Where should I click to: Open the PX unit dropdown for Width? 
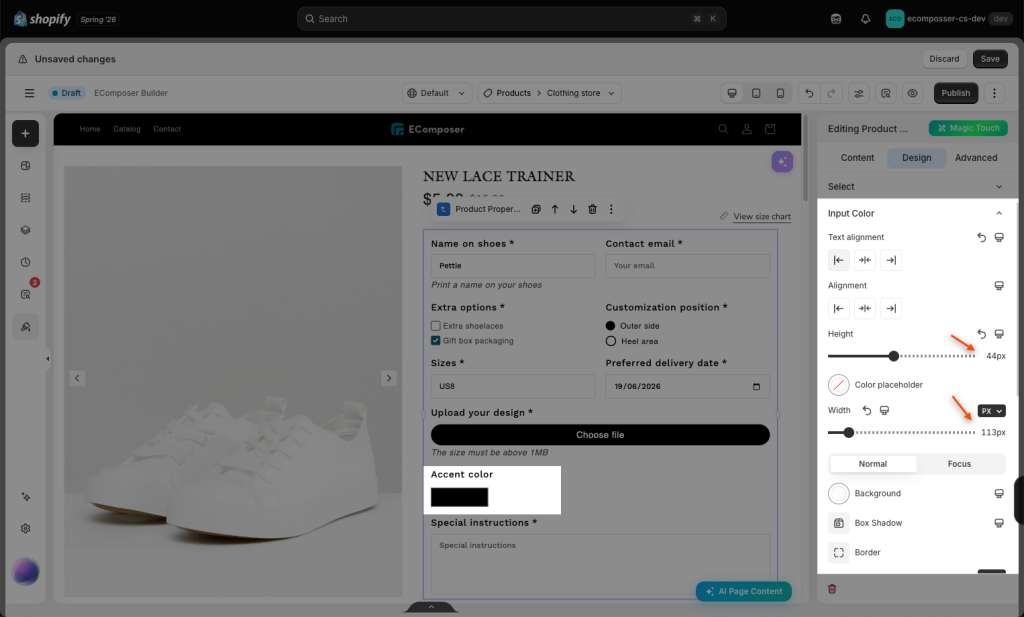point(991,411)
